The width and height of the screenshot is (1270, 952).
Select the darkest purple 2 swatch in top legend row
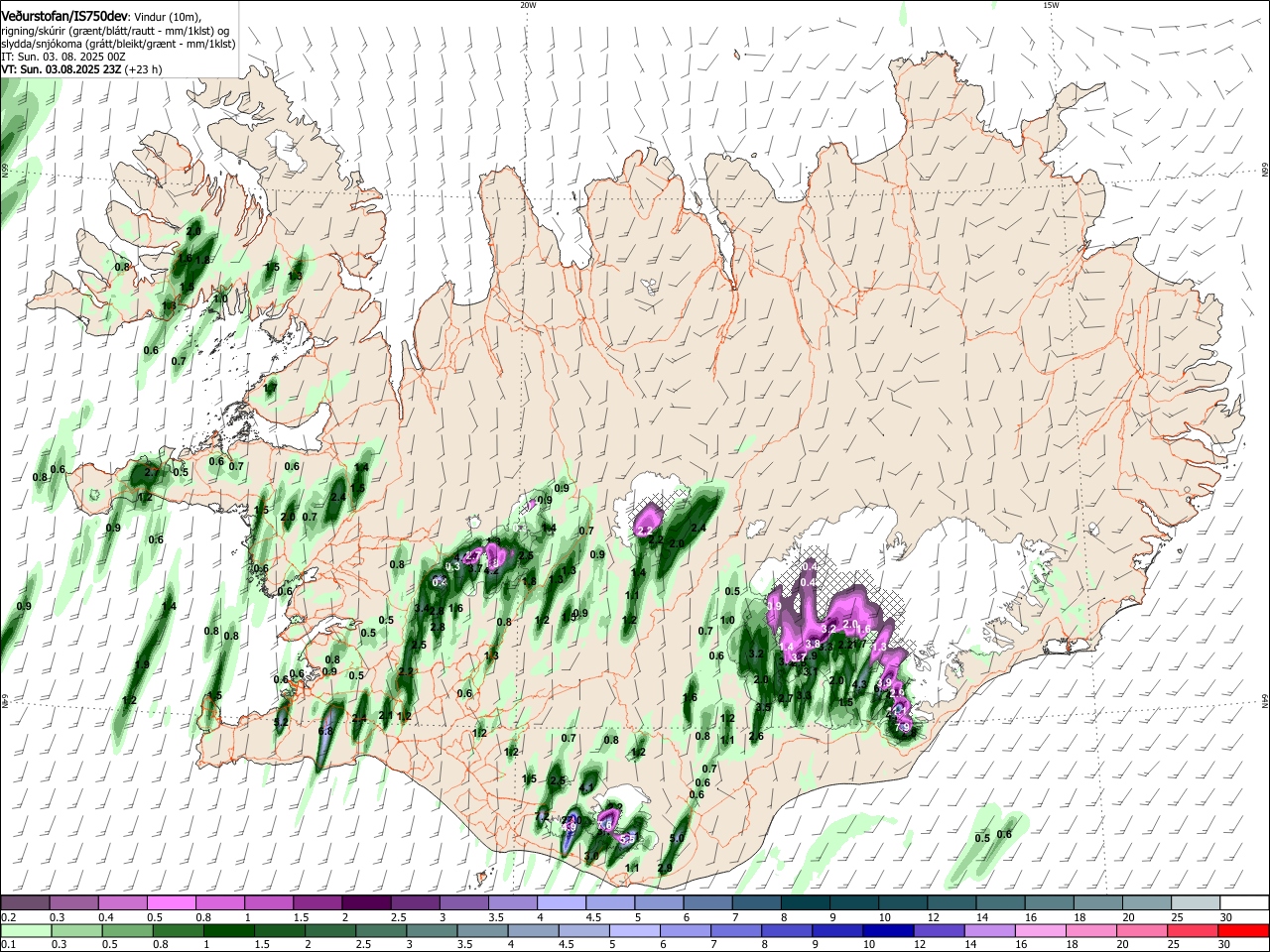[366, 903]
